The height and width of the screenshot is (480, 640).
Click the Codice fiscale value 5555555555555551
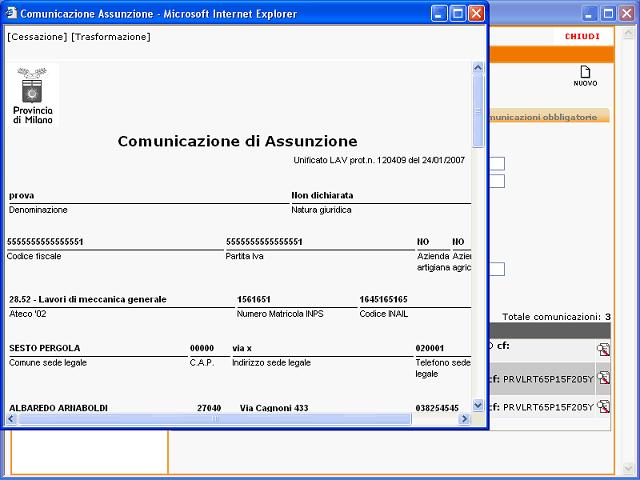[x=45, y=242]
